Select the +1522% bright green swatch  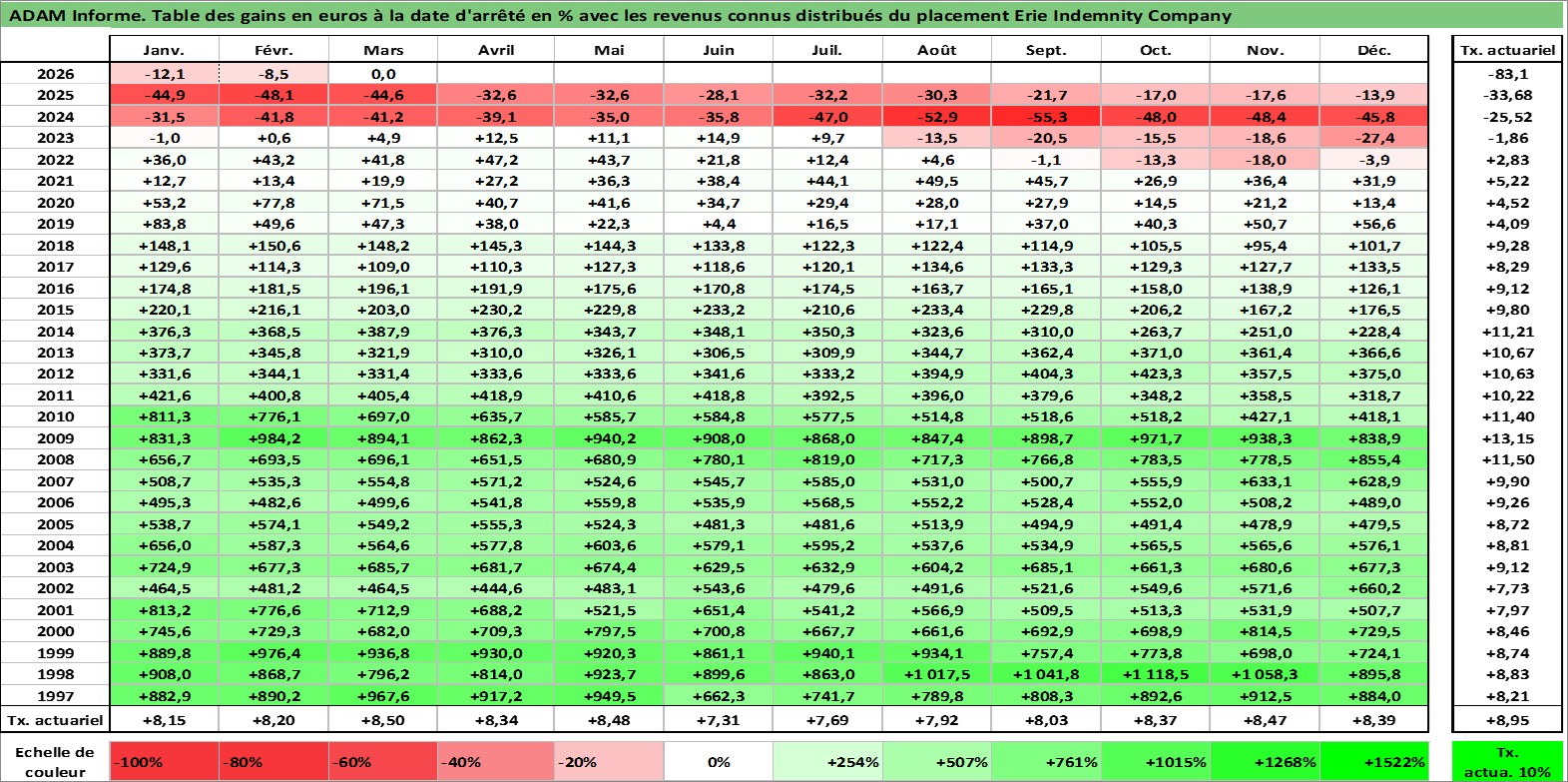pyautogui.click(x=1374, y=761)
